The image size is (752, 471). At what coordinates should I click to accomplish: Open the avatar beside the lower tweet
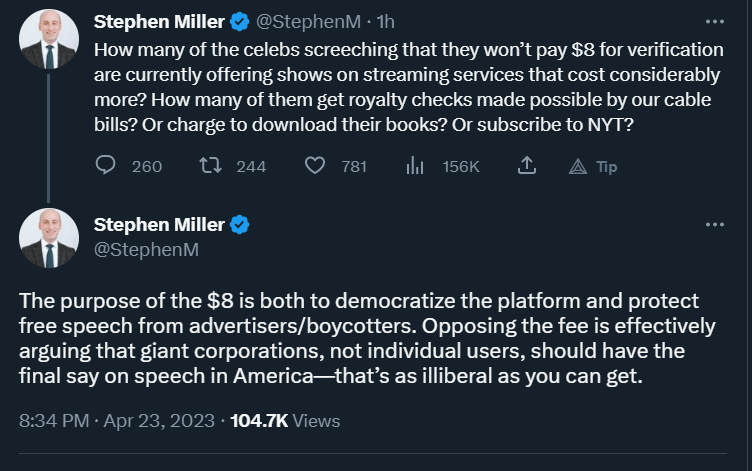(49, 238)
